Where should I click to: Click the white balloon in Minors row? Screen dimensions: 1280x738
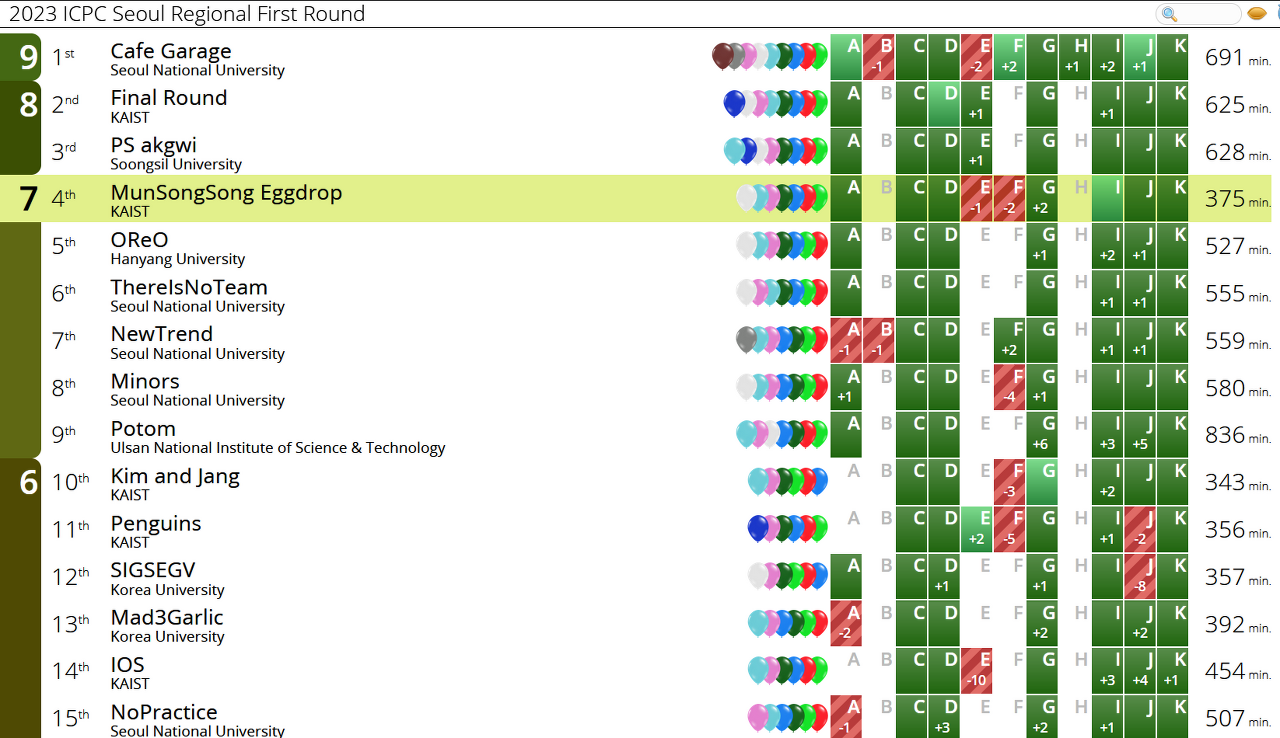[x=746, y=387]
